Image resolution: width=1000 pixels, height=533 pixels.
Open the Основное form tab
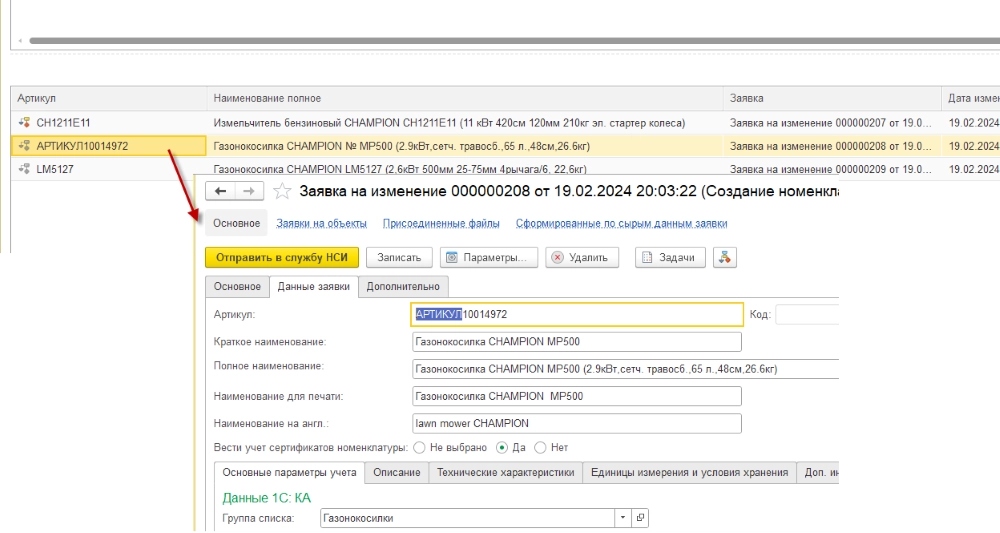pyautogui.click(x=237, y=286)
